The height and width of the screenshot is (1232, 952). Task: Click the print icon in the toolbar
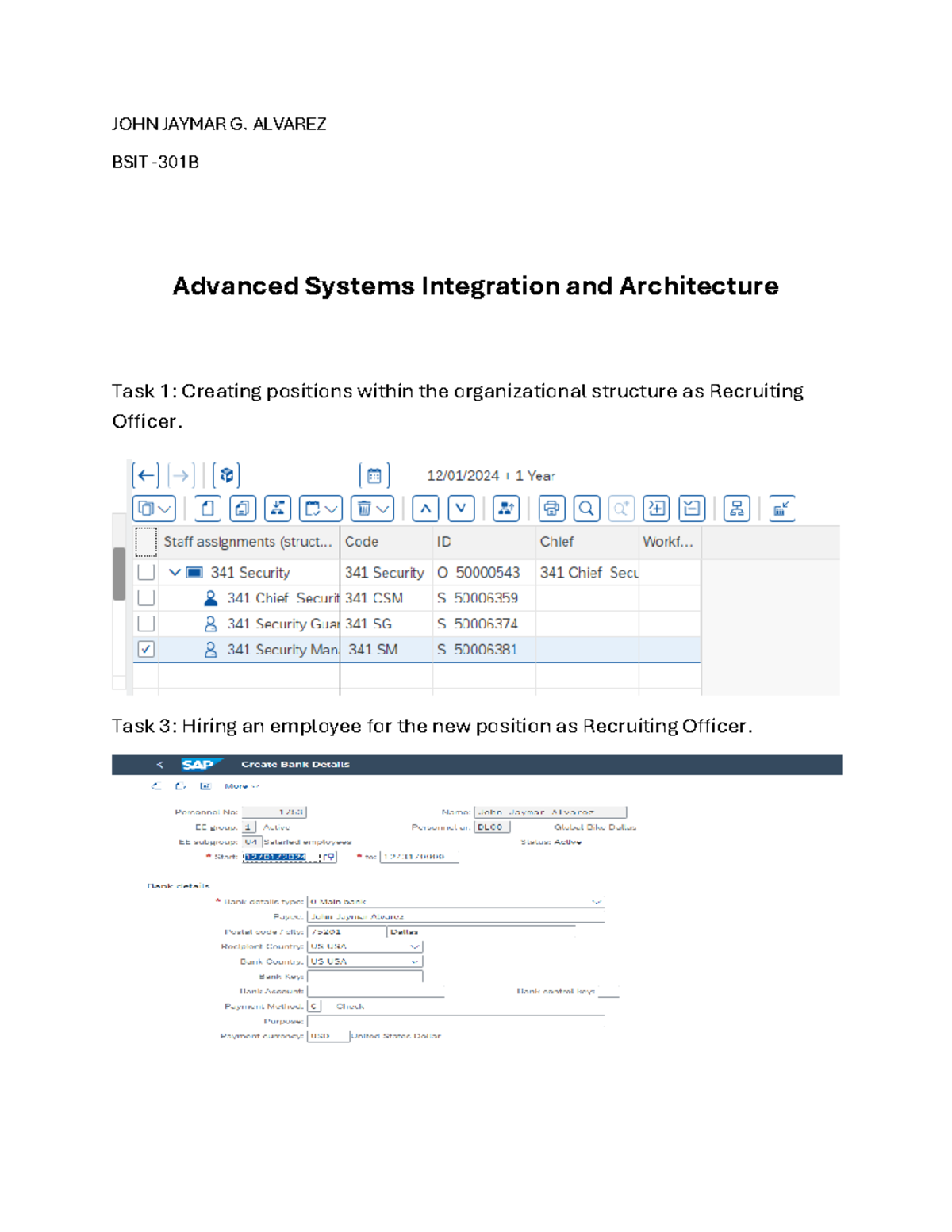tap(551, 509)
